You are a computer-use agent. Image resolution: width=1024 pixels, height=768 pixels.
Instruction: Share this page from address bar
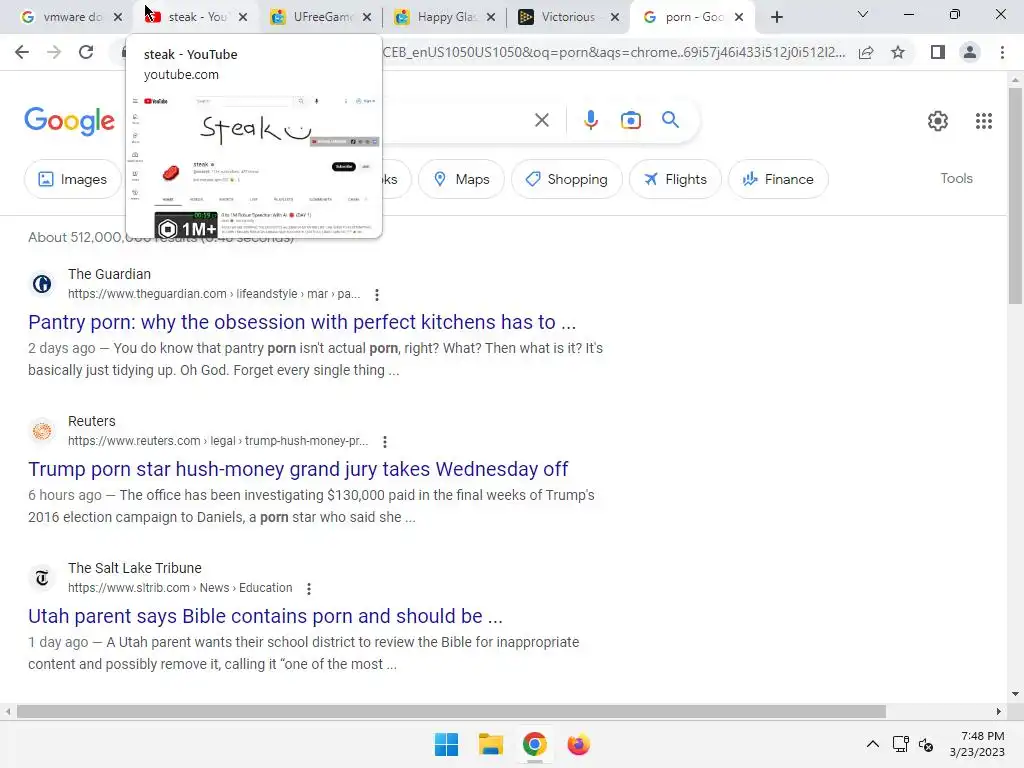(866, 52)
